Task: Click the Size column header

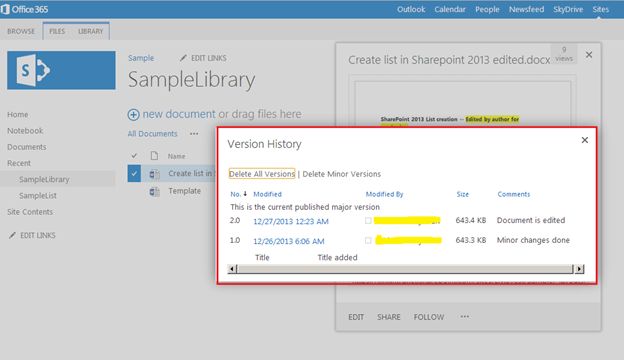Action: click(x=462, y=194)
